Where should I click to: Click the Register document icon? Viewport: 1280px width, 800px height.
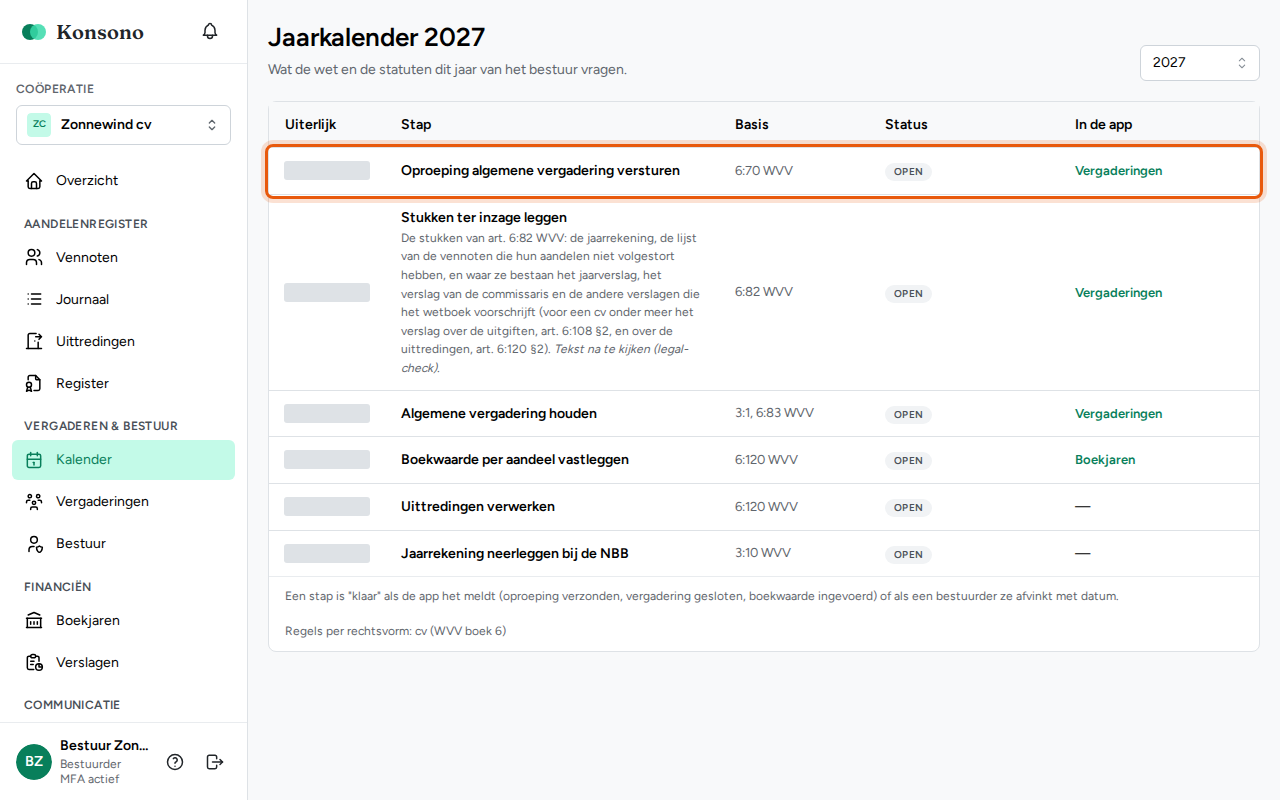(35, 384)
